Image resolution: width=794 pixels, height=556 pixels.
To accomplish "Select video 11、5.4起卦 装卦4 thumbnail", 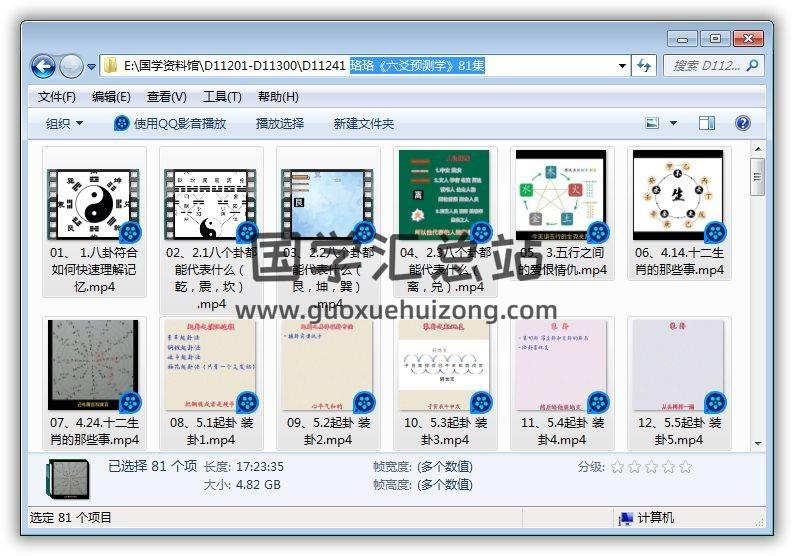I will point(561,365).
